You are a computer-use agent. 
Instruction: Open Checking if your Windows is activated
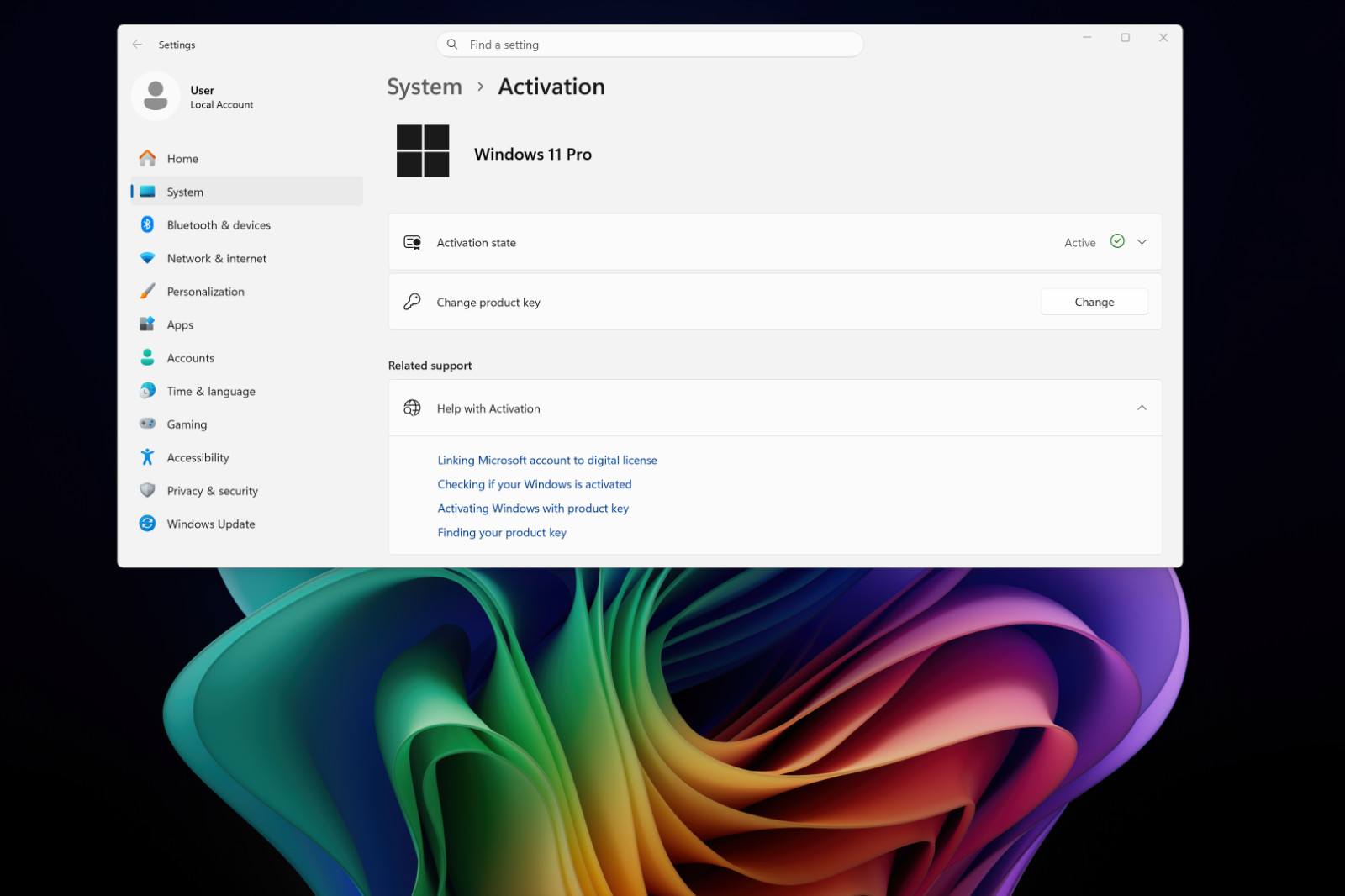coord(535,484)
